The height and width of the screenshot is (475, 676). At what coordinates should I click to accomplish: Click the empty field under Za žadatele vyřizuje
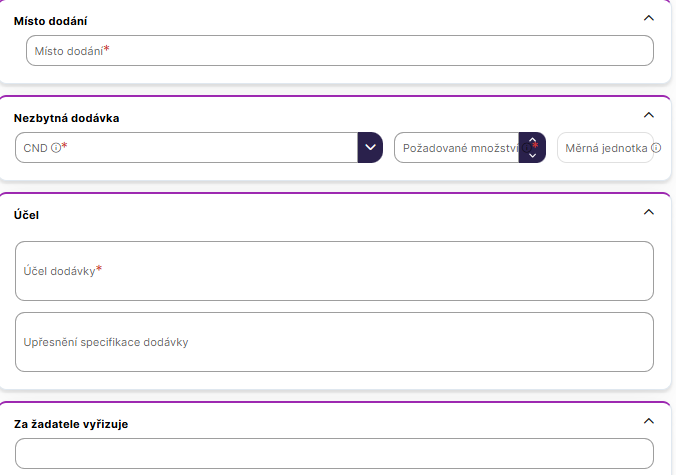tap(334, 453)
